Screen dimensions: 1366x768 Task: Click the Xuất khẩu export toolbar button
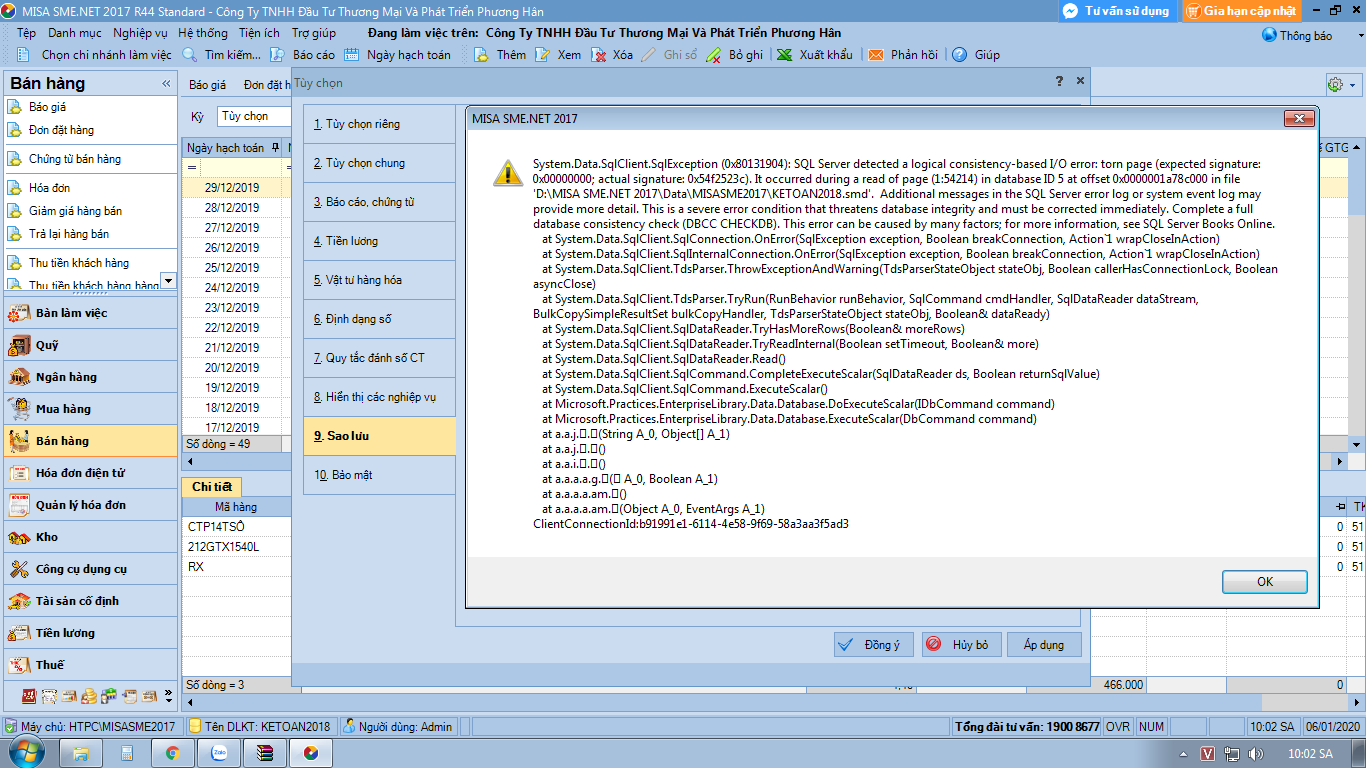click(815, 55)
